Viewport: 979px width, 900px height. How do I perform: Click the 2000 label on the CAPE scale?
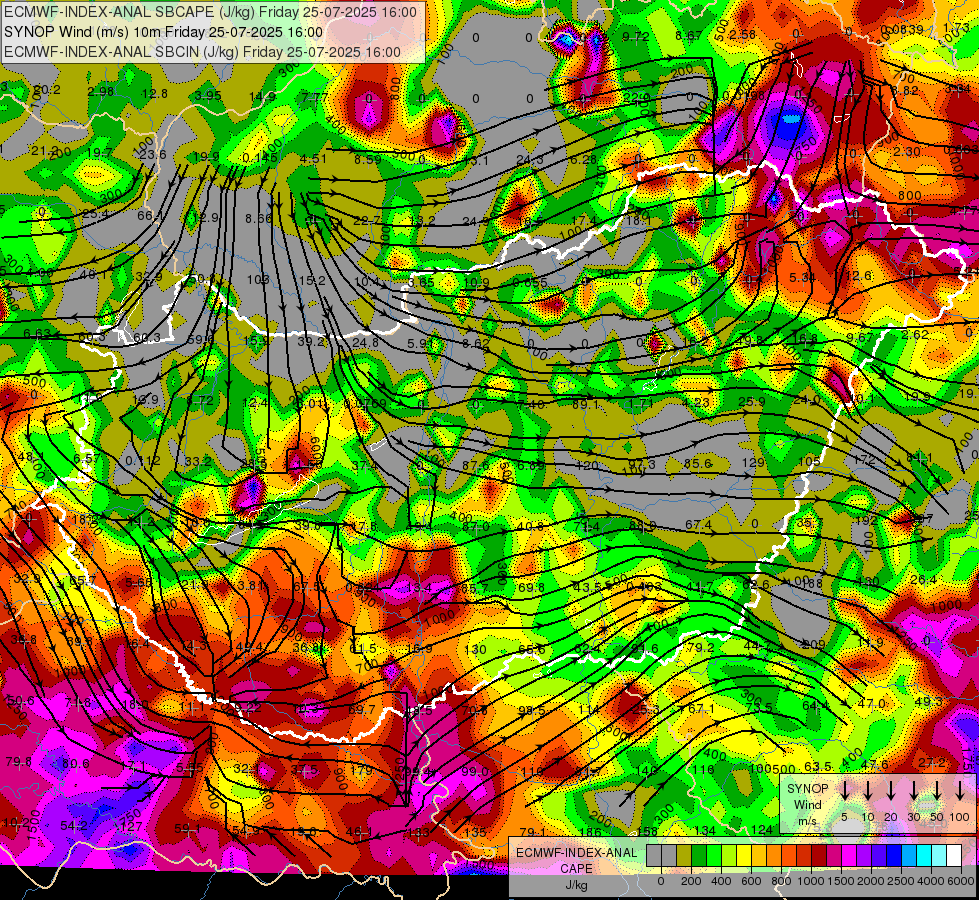(x=871, y=881)
